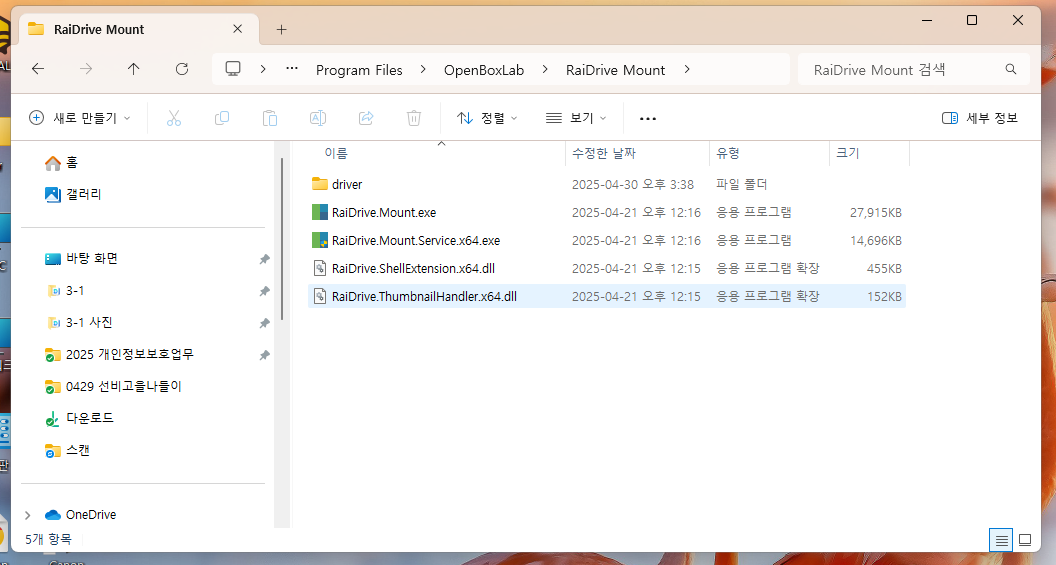Expand chevron after Program Files breadcrumb
The image size is (1056, 565).
(423, 69)
